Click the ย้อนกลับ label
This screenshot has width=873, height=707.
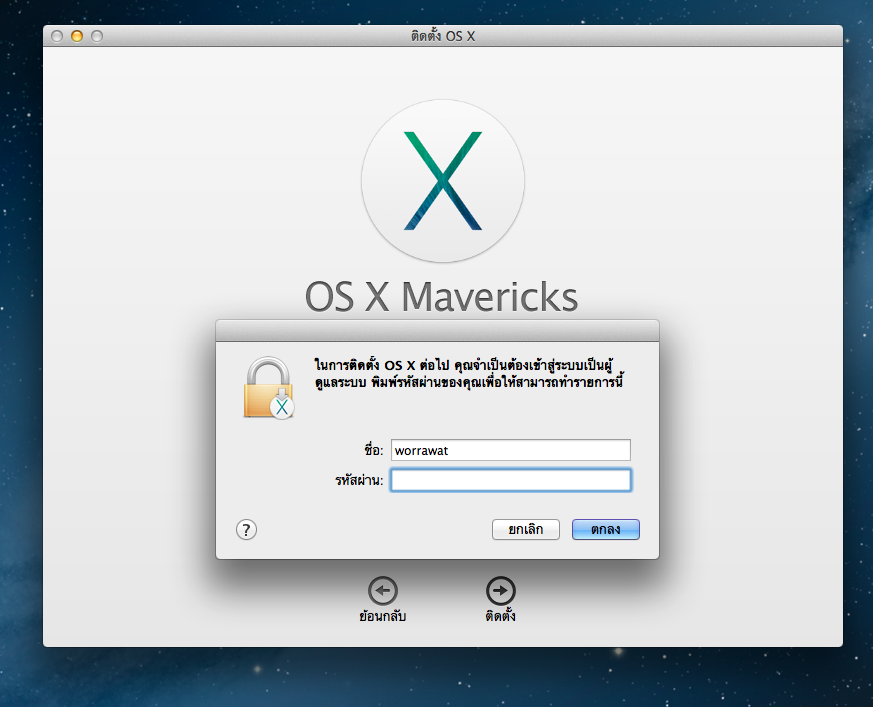pos(382,616)
